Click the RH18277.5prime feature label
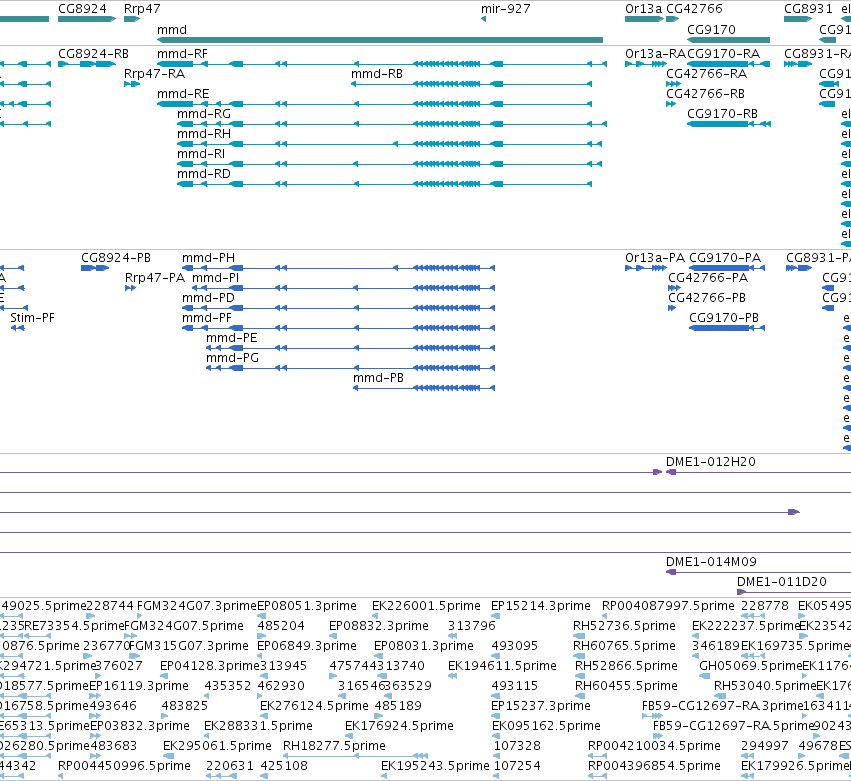Screen dimensions: 851x781 tap(334, 746)
